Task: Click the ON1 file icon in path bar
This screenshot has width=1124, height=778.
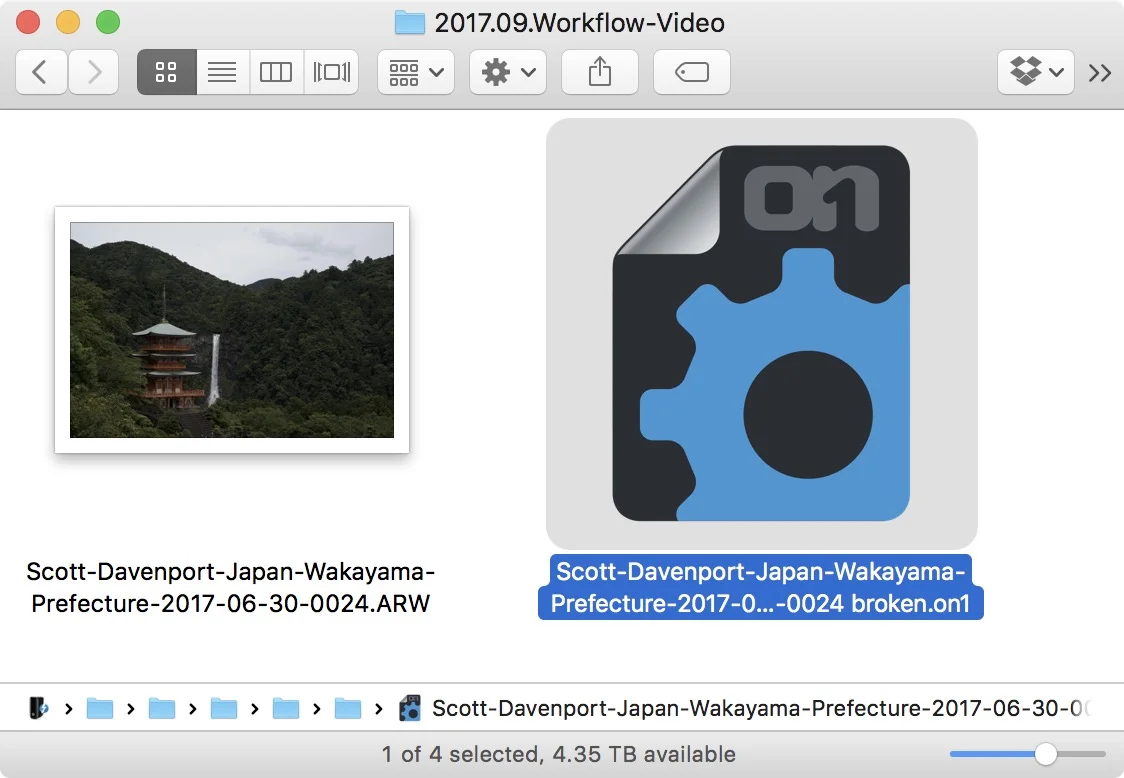Action: (x=410, y=708)
